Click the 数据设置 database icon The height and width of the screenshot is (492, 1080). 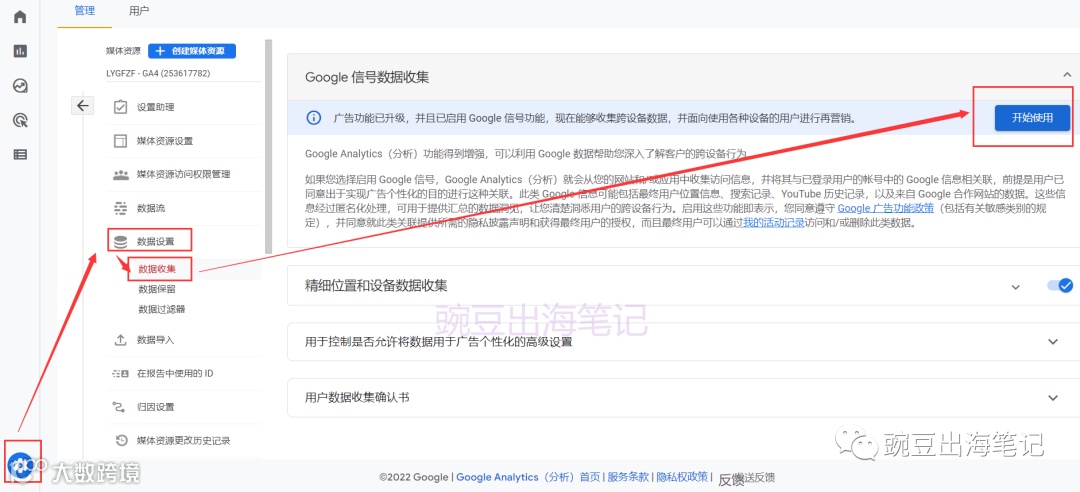[x=121, y=242]
